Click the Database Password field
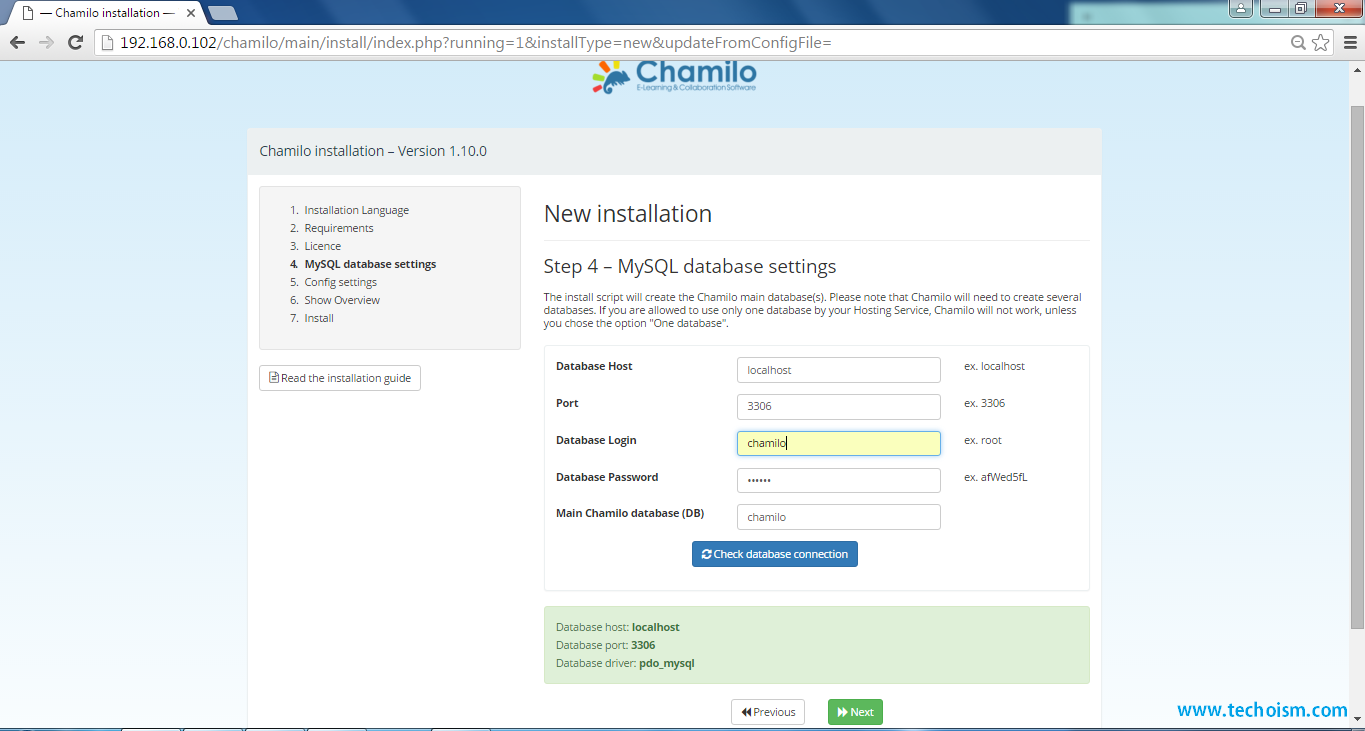Image resolution: width=1365 pixels, height=731 pixels. pos(838,480)
